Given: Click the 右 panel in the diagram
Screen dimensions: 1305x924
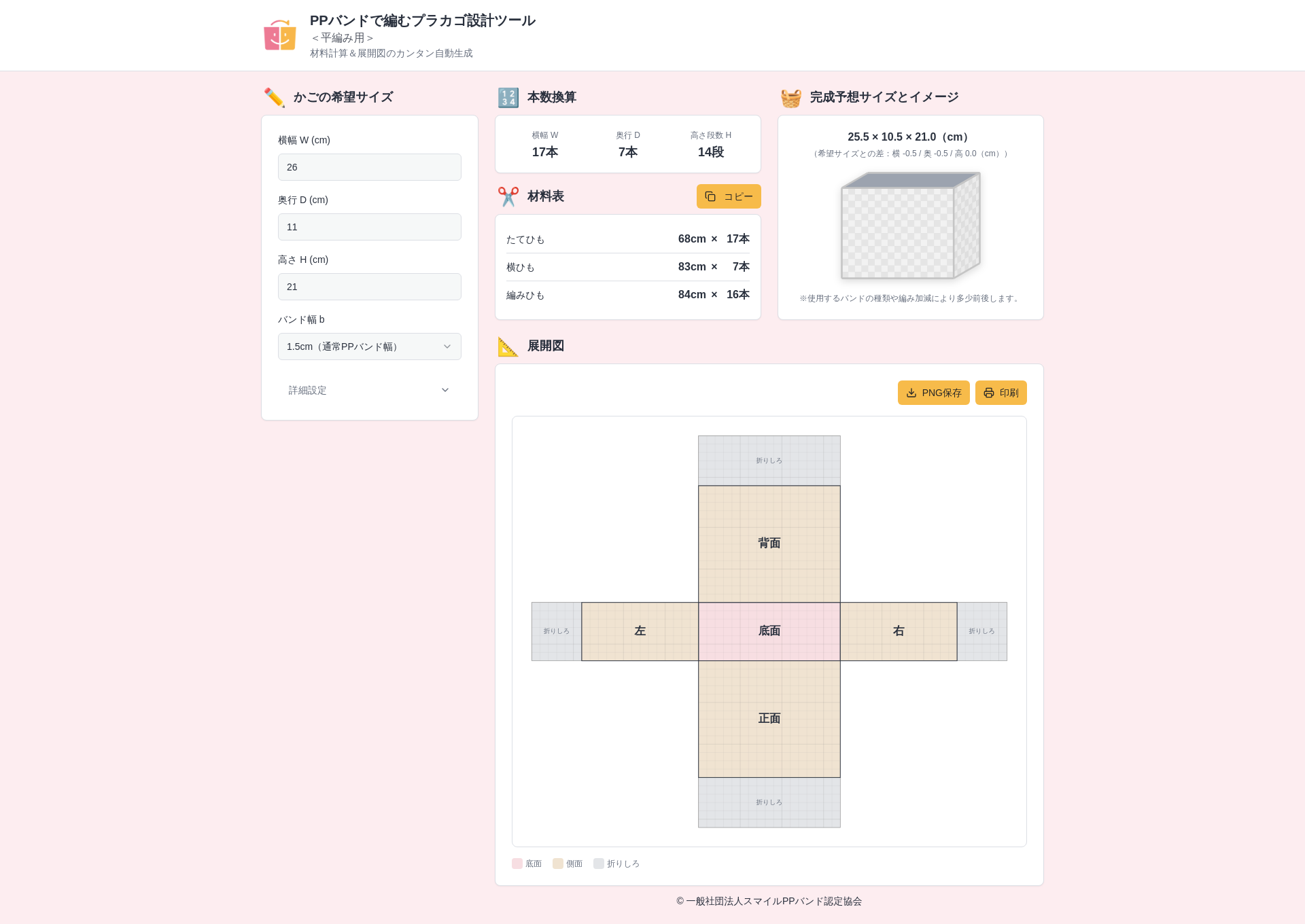Looking at the screenshot, I should point(899,631).
